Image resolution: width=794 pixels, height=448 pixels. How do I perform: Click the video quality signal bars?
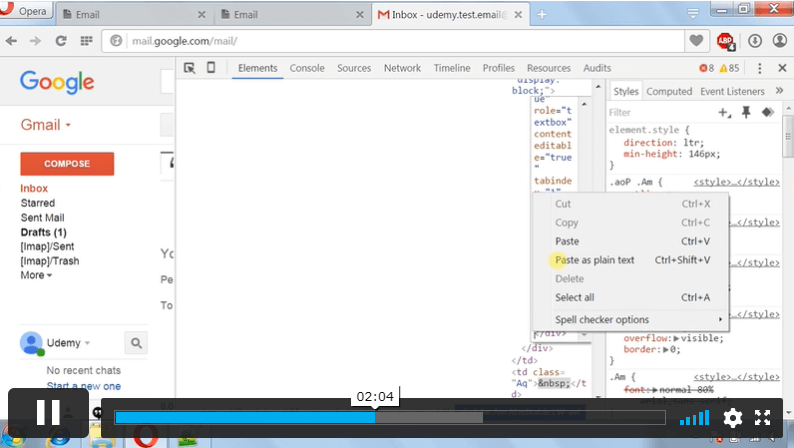tap(694, 418)
